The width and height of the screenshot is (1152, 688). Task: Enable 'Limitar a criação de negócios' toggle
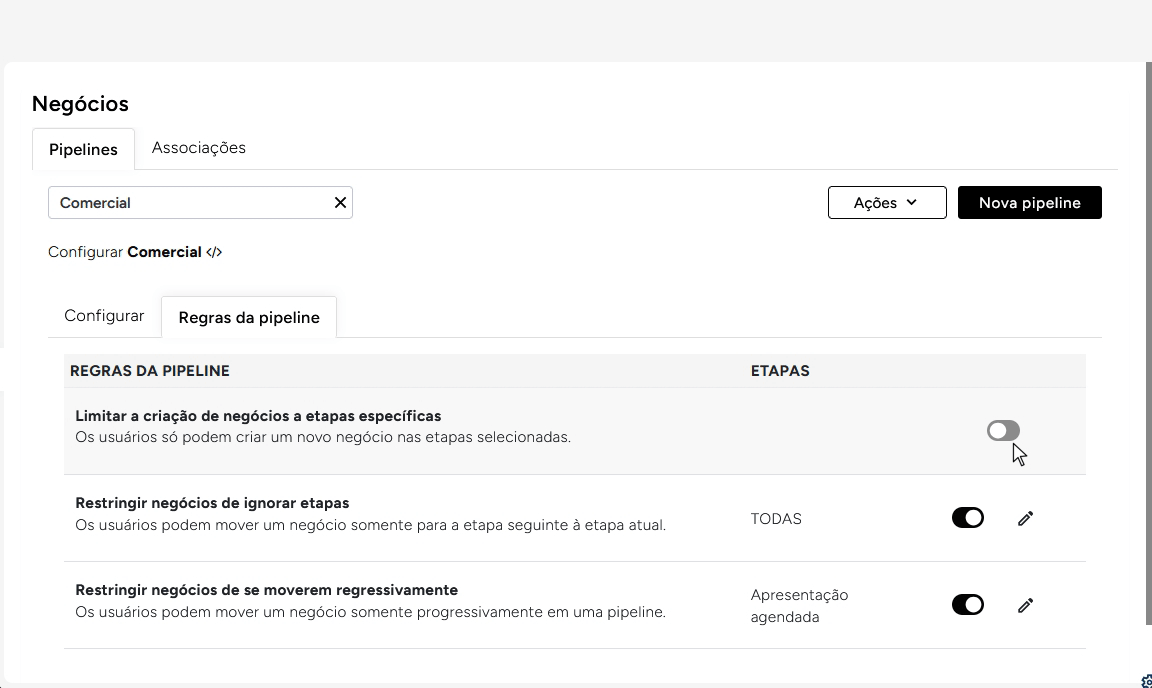[x=1003, y=430]
